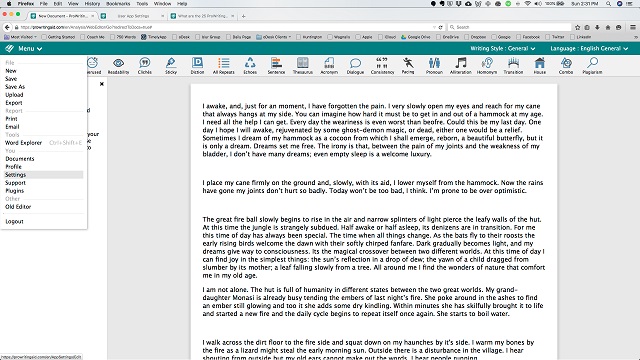The height and width of the screenshot is (360, 640).
Task: Run the Clichés check
Action: [144, 66]
